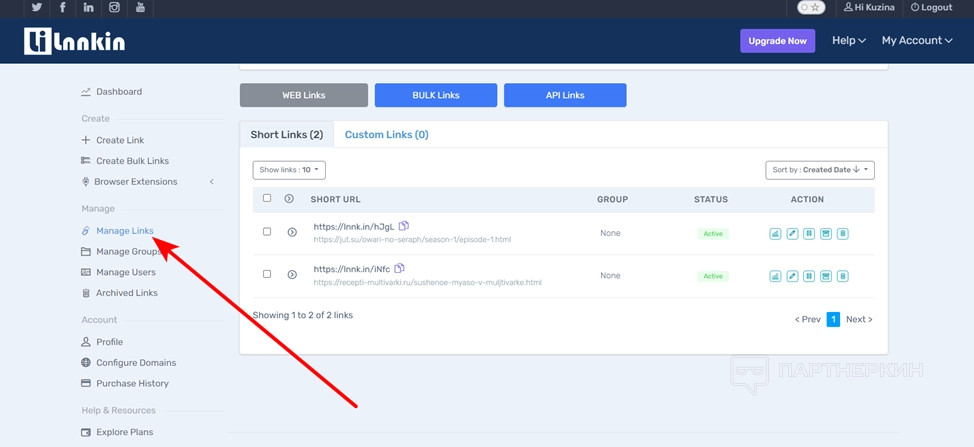Archive the lnnk.in/iNfc link
Image resolution: width=974 pixels, height=447 pixels.
point(826,276)
